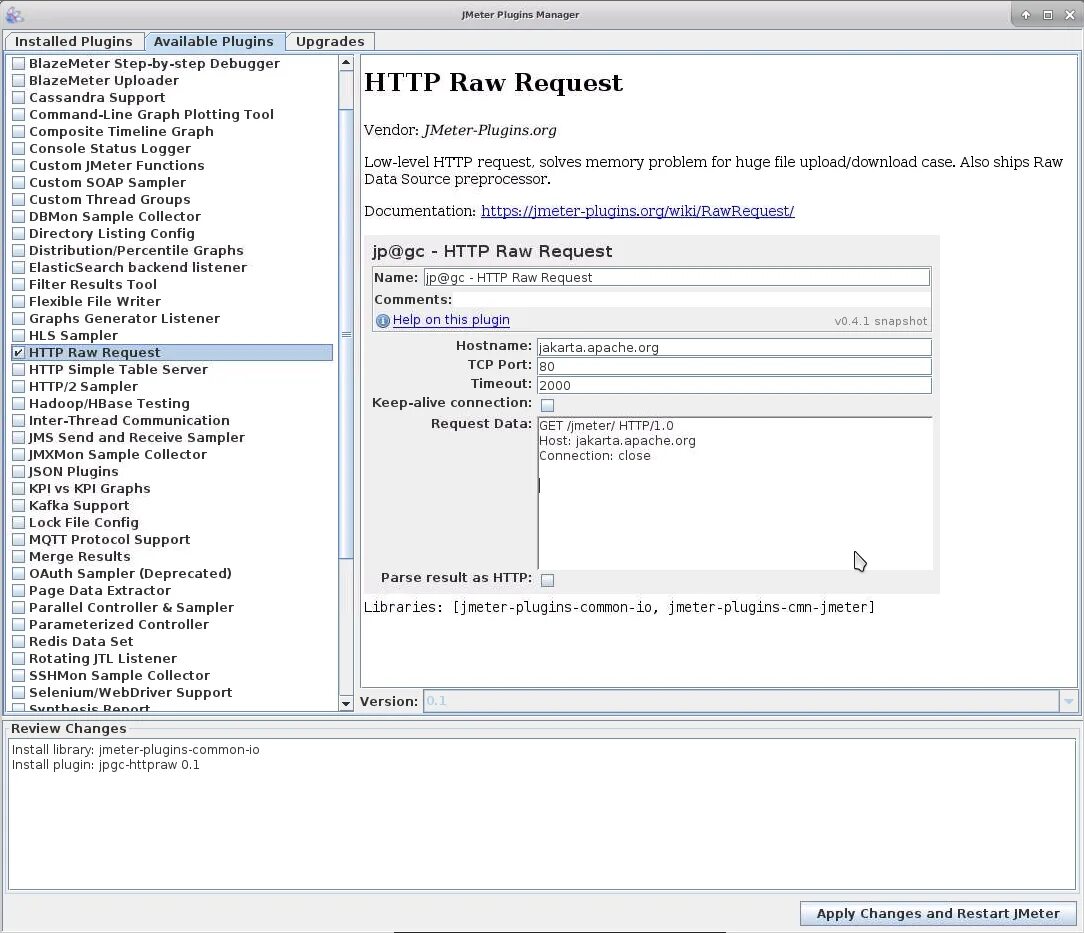Click the plugin list vertical scrollbar thumb

click(346, 334)
